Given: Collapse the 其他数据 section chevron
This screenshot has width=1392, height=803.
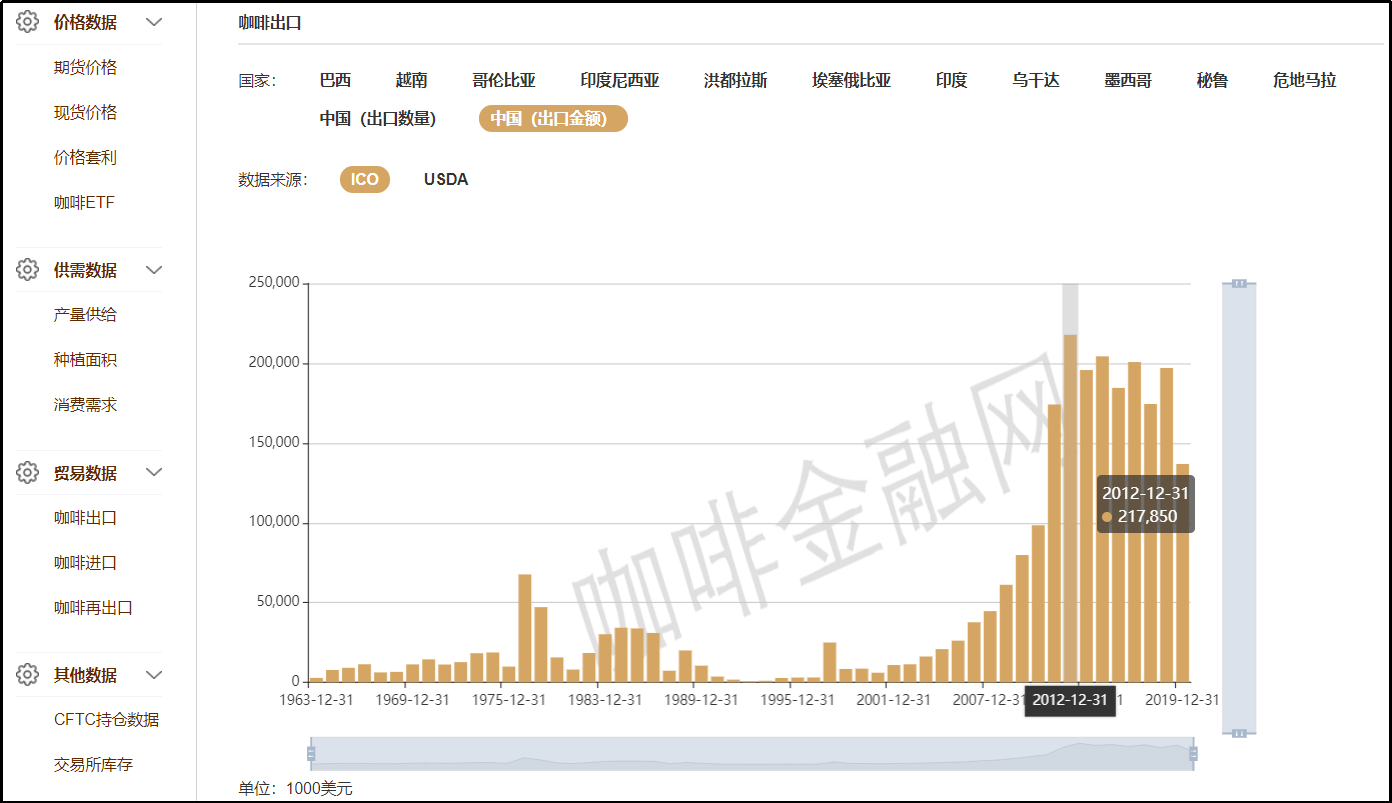Looking at the screenshot, I should pyautogui.click(x=154, y=675).
